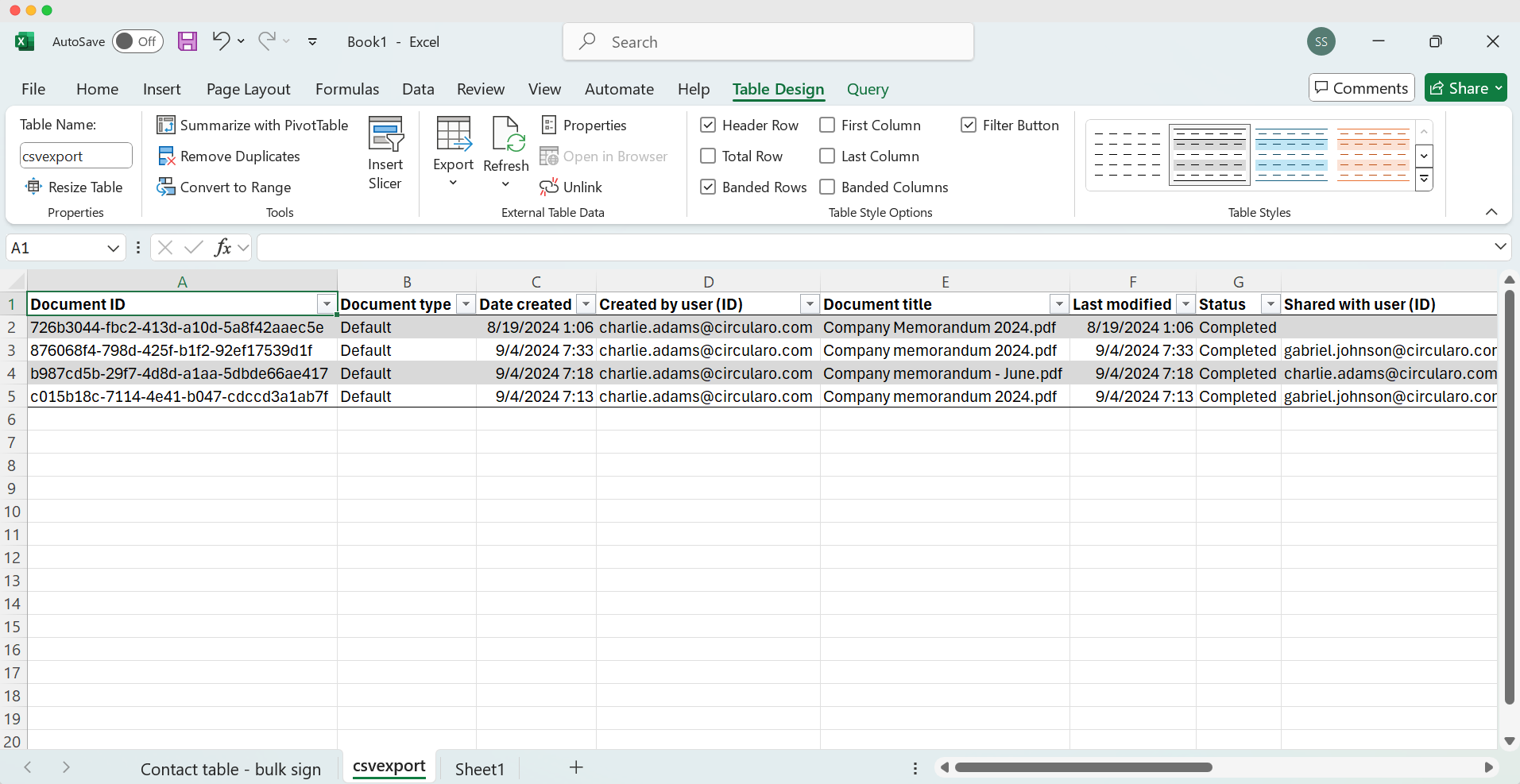The width and height of the screenshot is (1520, 784).
Task: Disable the Banded Rows checkbox
Action: pyautogui.click(x=708, y=187)
